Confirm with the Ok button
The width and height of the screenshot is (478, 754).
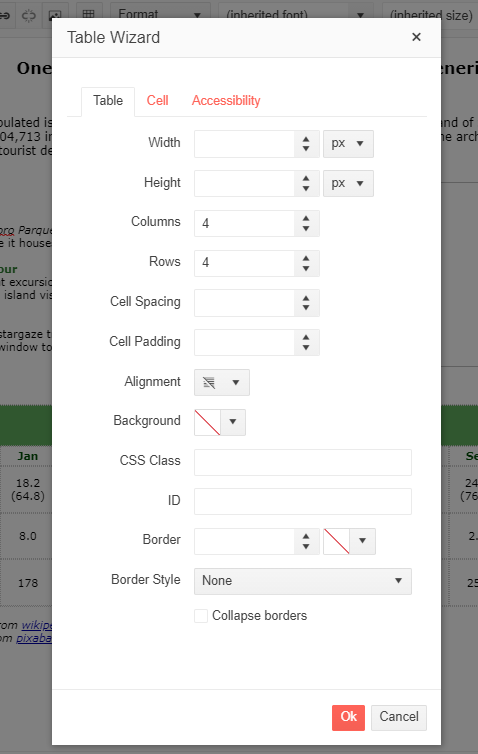pos(348,717)
